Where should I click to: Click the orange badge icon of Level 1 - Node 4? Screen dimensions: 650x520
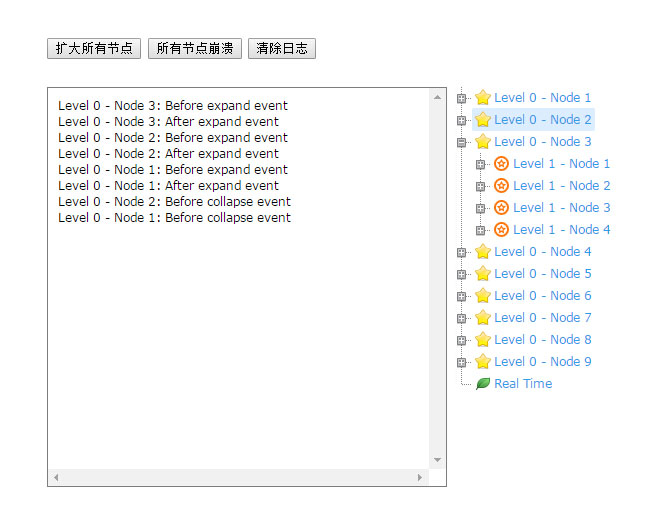point(502,230)
